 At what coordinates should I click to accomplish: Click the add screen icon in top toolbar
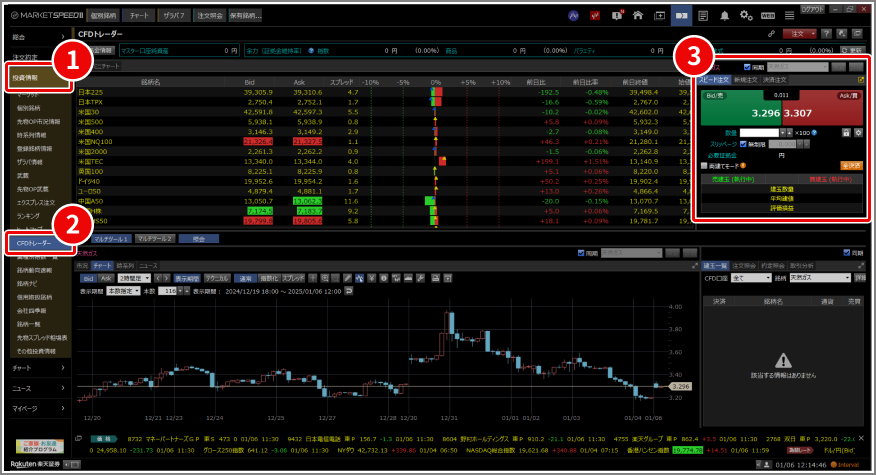point(659,16)
